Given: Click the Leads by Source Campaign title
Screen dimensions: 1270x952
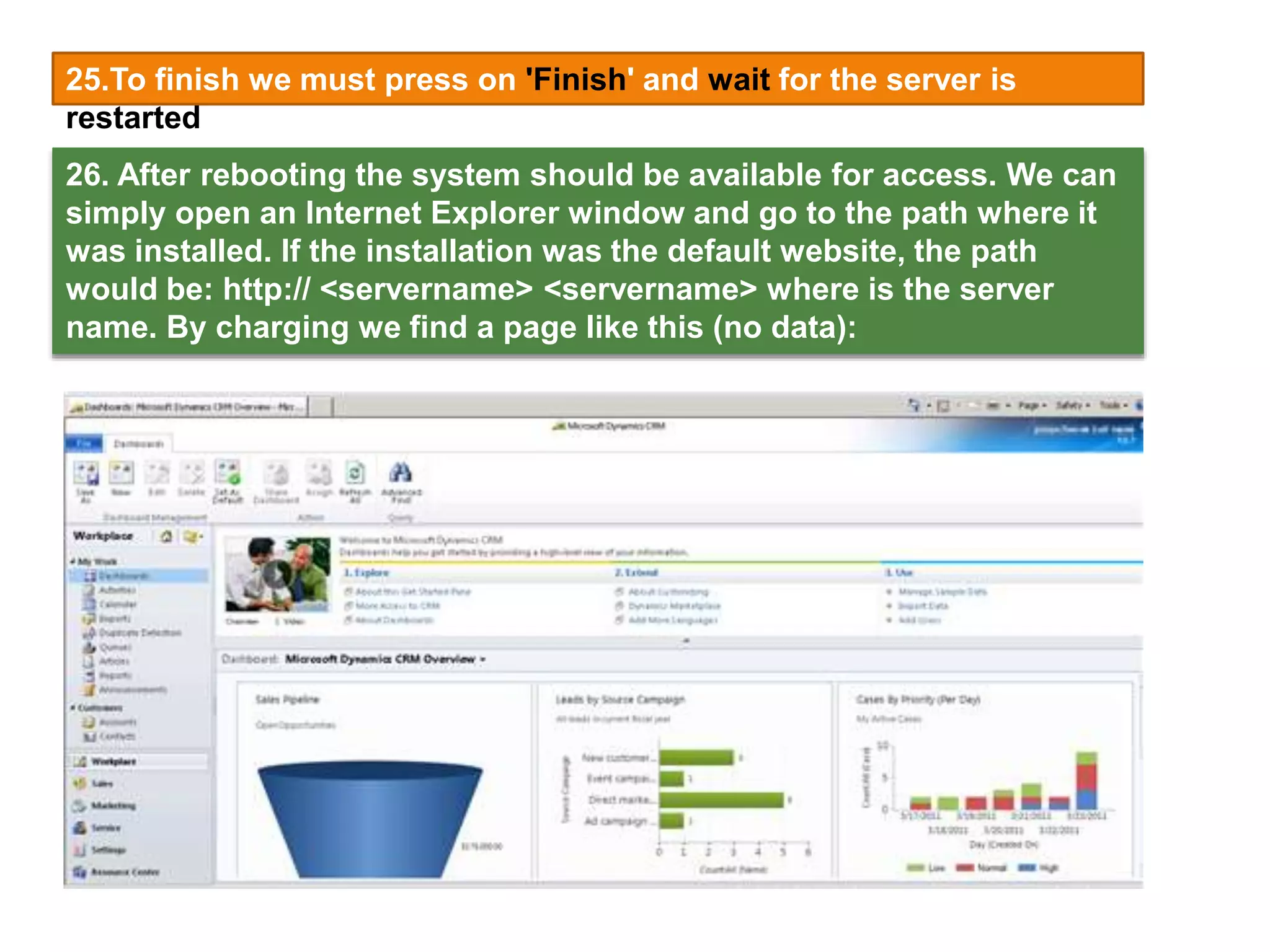Looking at the screenshot, I should [x=620, y=699].
